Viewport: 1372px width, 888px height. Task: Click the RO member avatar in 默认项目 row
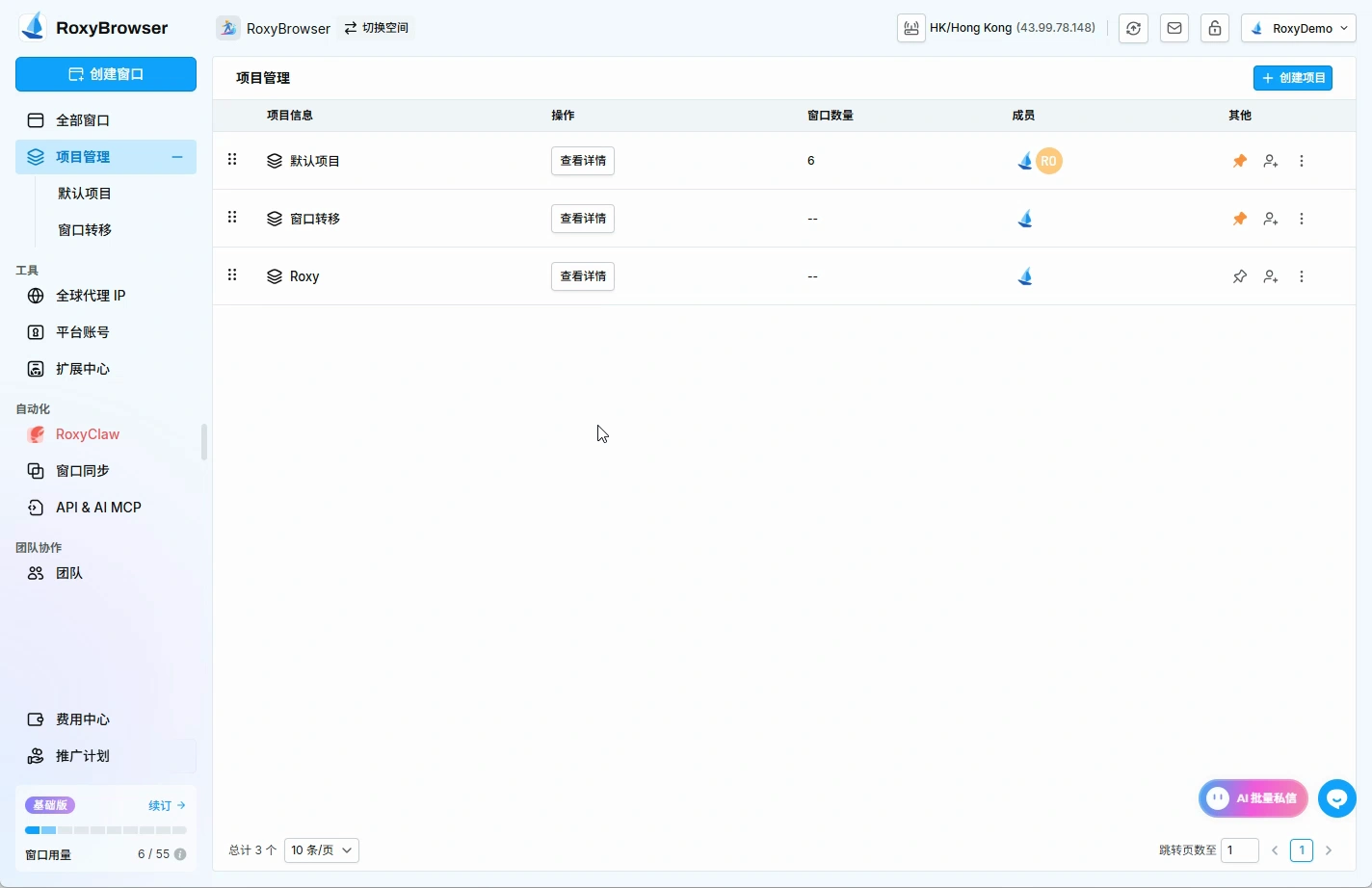1049,161
